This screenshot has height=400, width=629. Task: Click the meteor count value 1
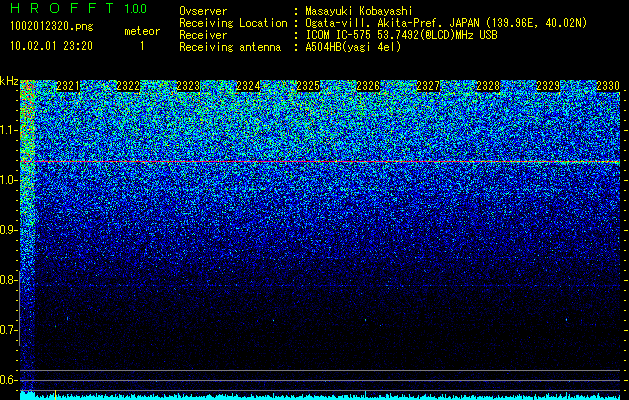click(142, 46)
